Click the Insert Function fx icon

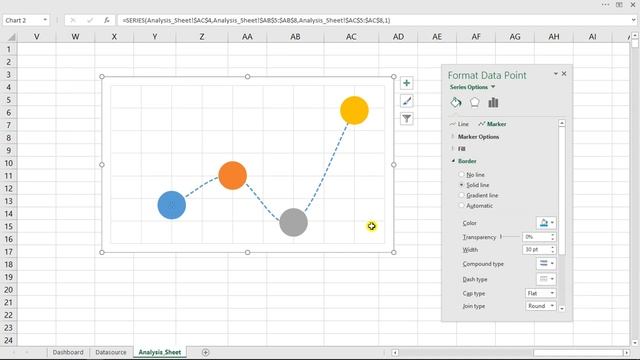pos(107,20)
